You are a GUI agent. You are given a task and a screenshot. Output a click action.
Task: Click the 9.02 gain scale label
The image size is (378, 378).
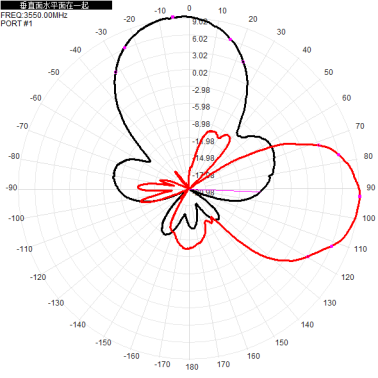[x=200, y=22]
